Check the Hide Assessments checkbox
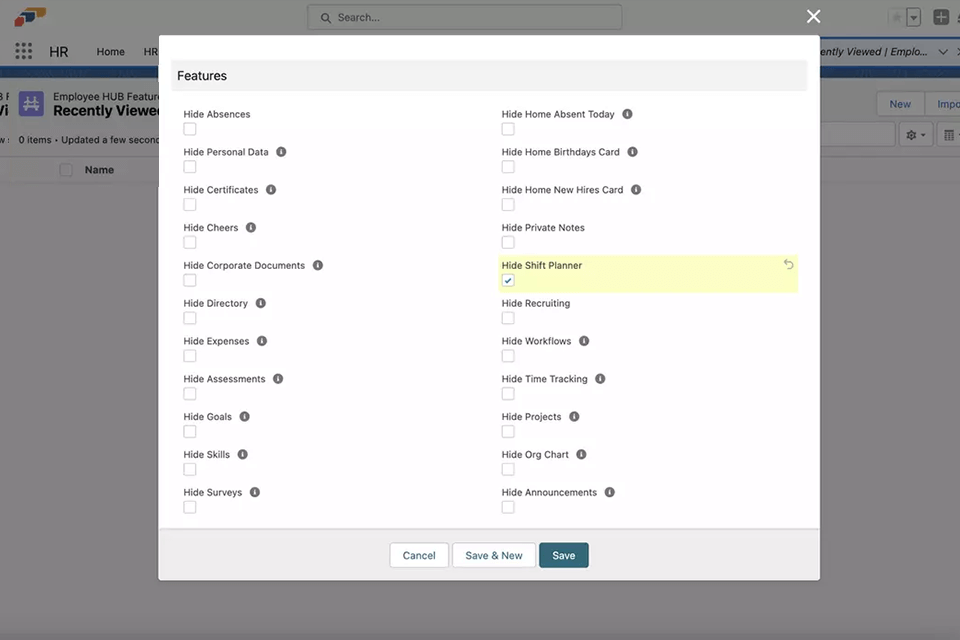960x640 pixels. tap(190, 394)
